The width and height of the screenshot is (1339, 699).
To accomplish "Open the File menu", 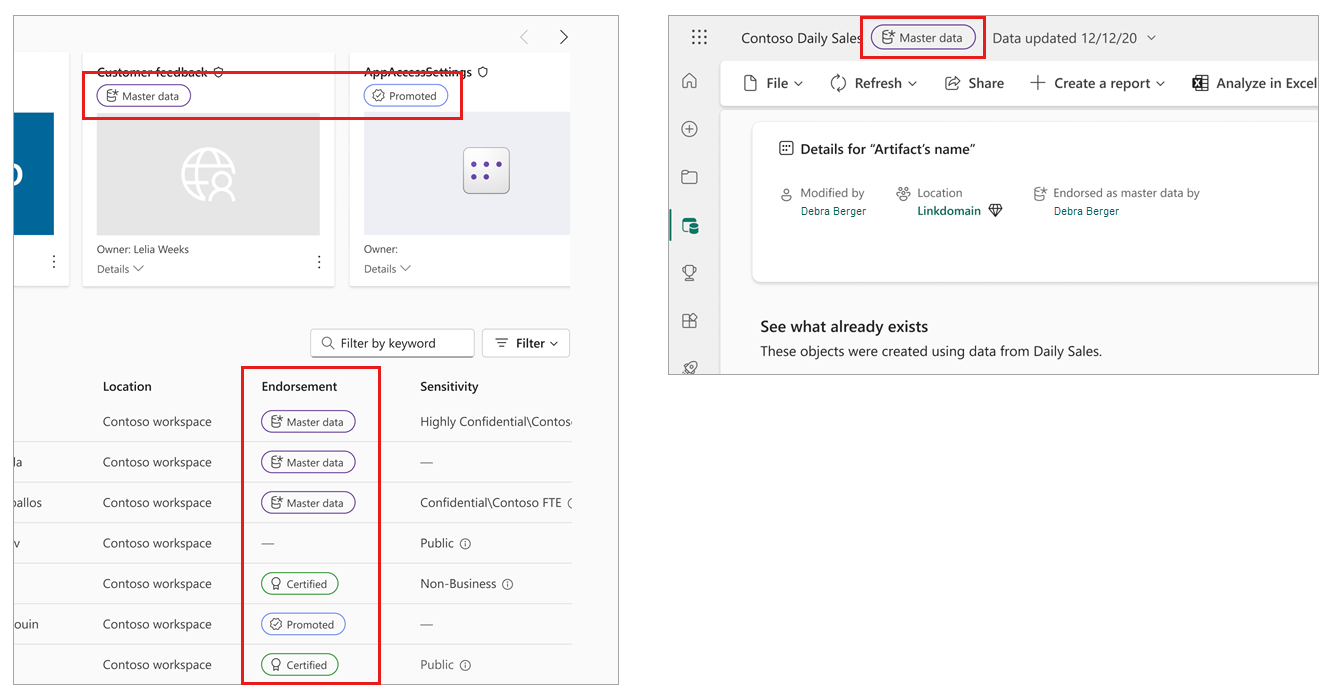I will (775, 83).
